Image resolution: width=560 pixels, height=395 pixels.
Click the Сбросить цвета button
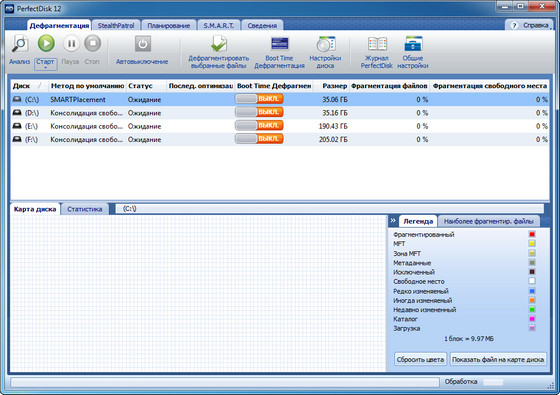point(420,359)
